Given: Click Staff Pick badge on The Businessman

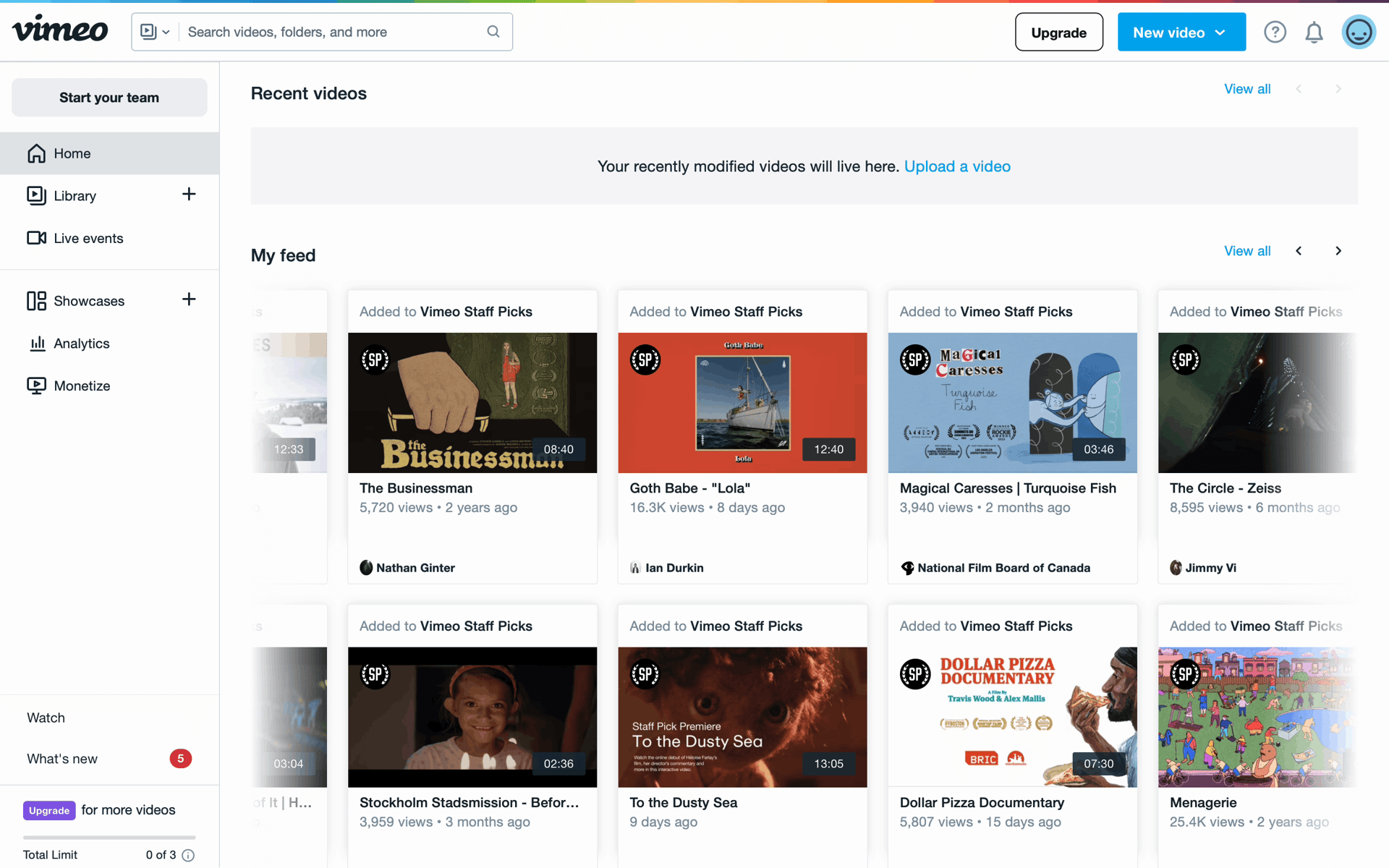Looking at the screenshot, I should click(x=375, y=359).
